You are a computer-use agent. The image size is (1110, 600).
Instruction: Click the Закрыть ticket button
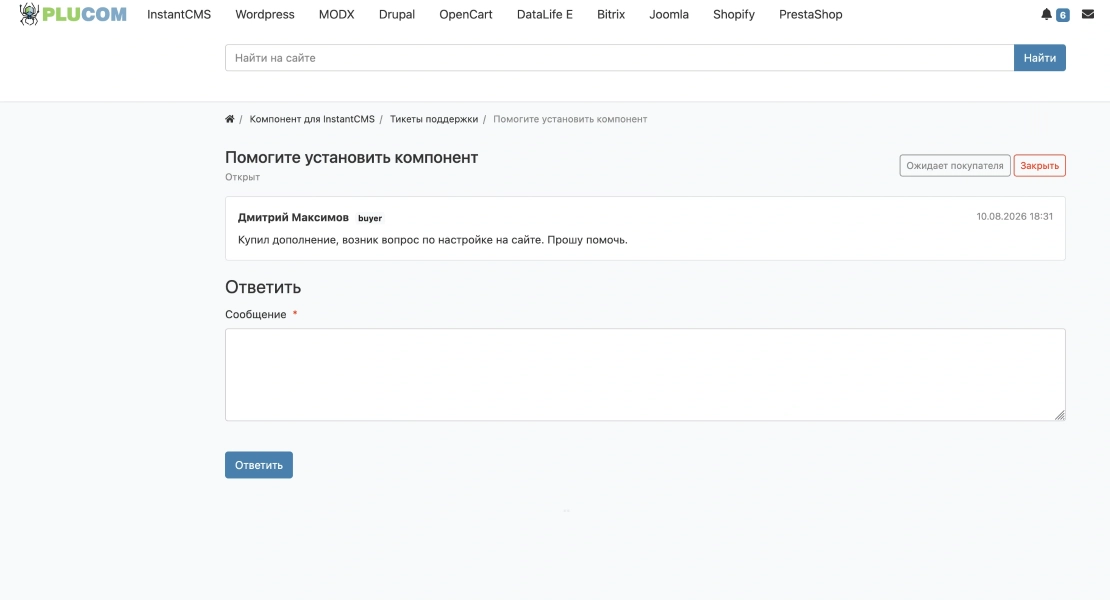click(1039, 166)
